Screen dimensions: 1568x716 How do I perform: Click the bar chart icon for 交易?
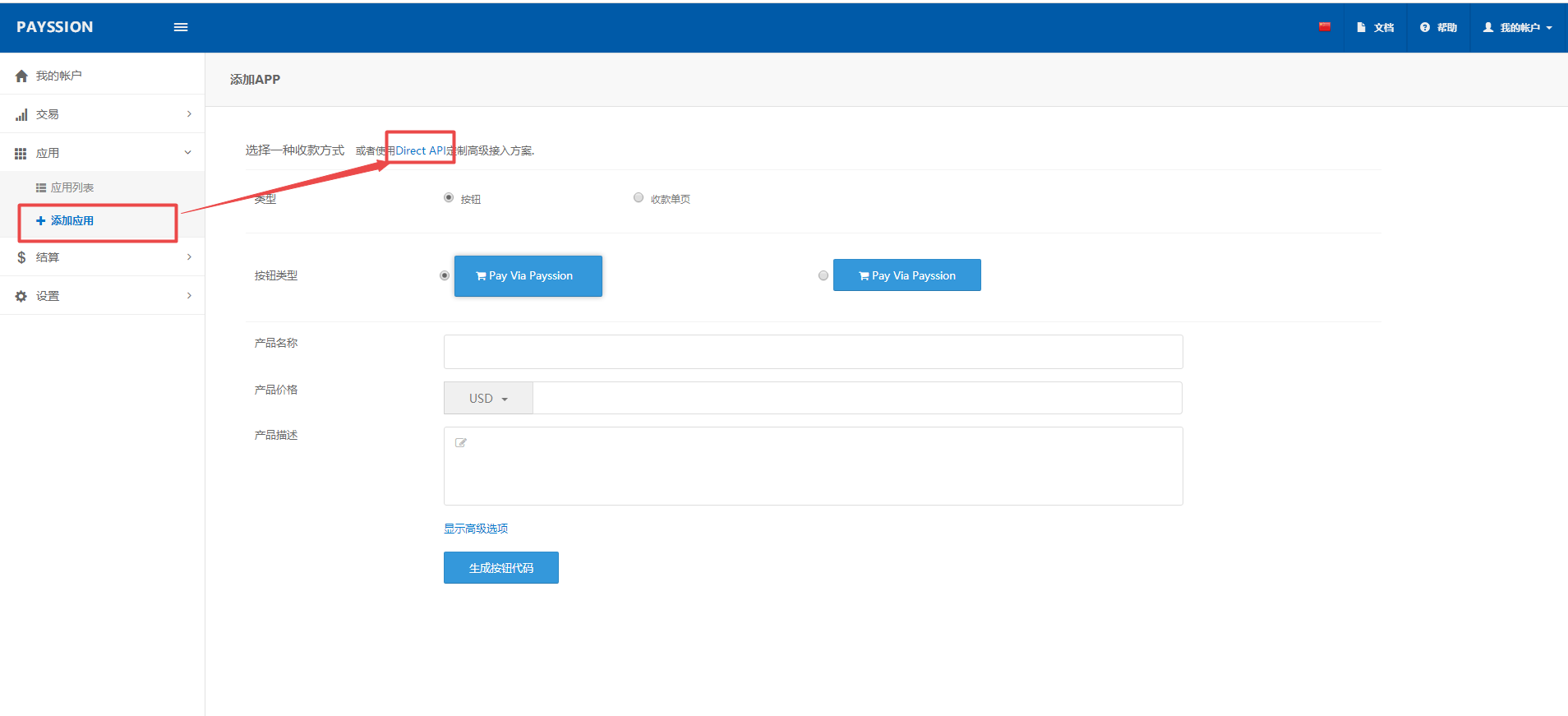point(21,115)
